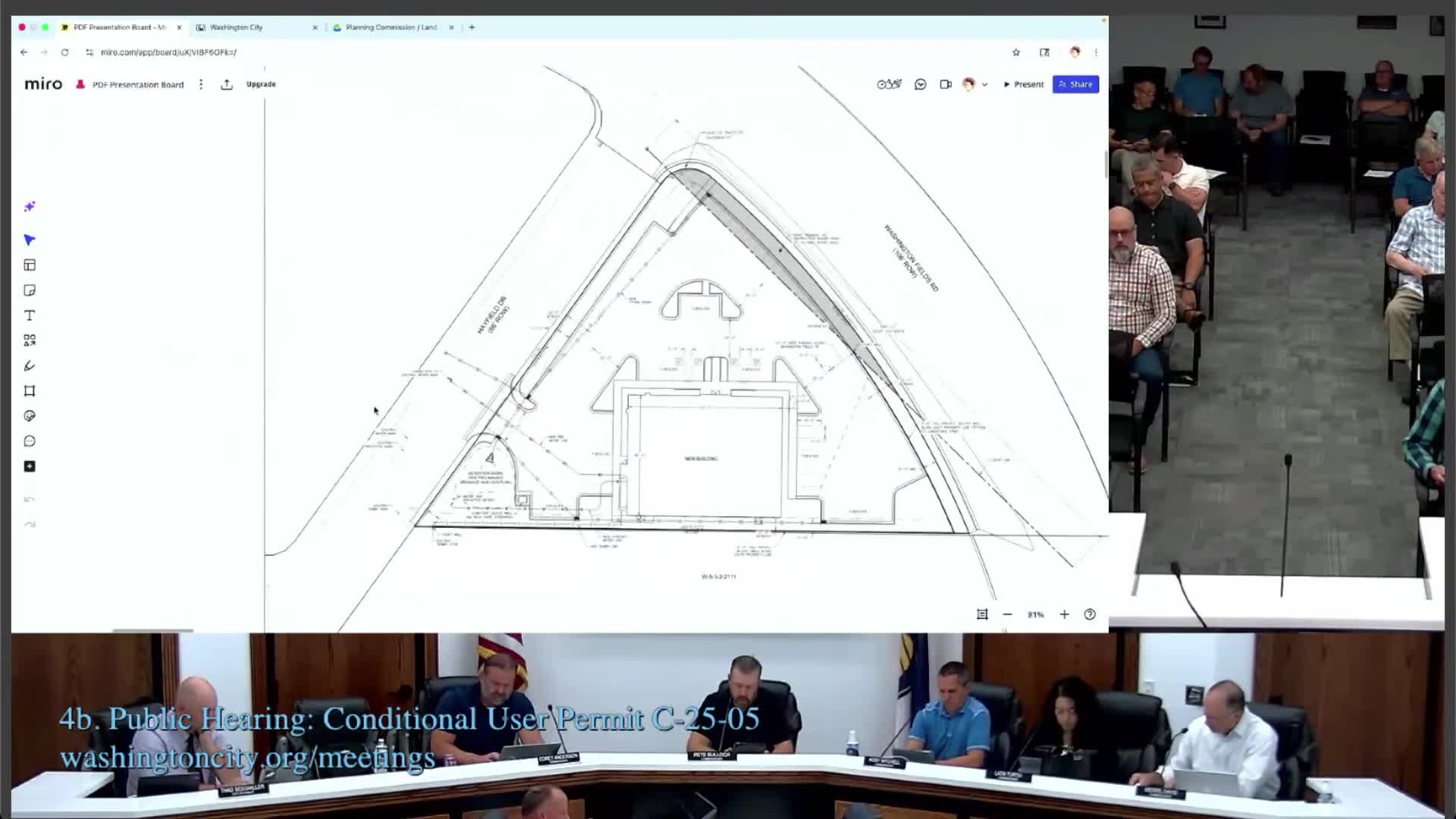Open the Comment tool in sidebar

[x=30, y=441]
